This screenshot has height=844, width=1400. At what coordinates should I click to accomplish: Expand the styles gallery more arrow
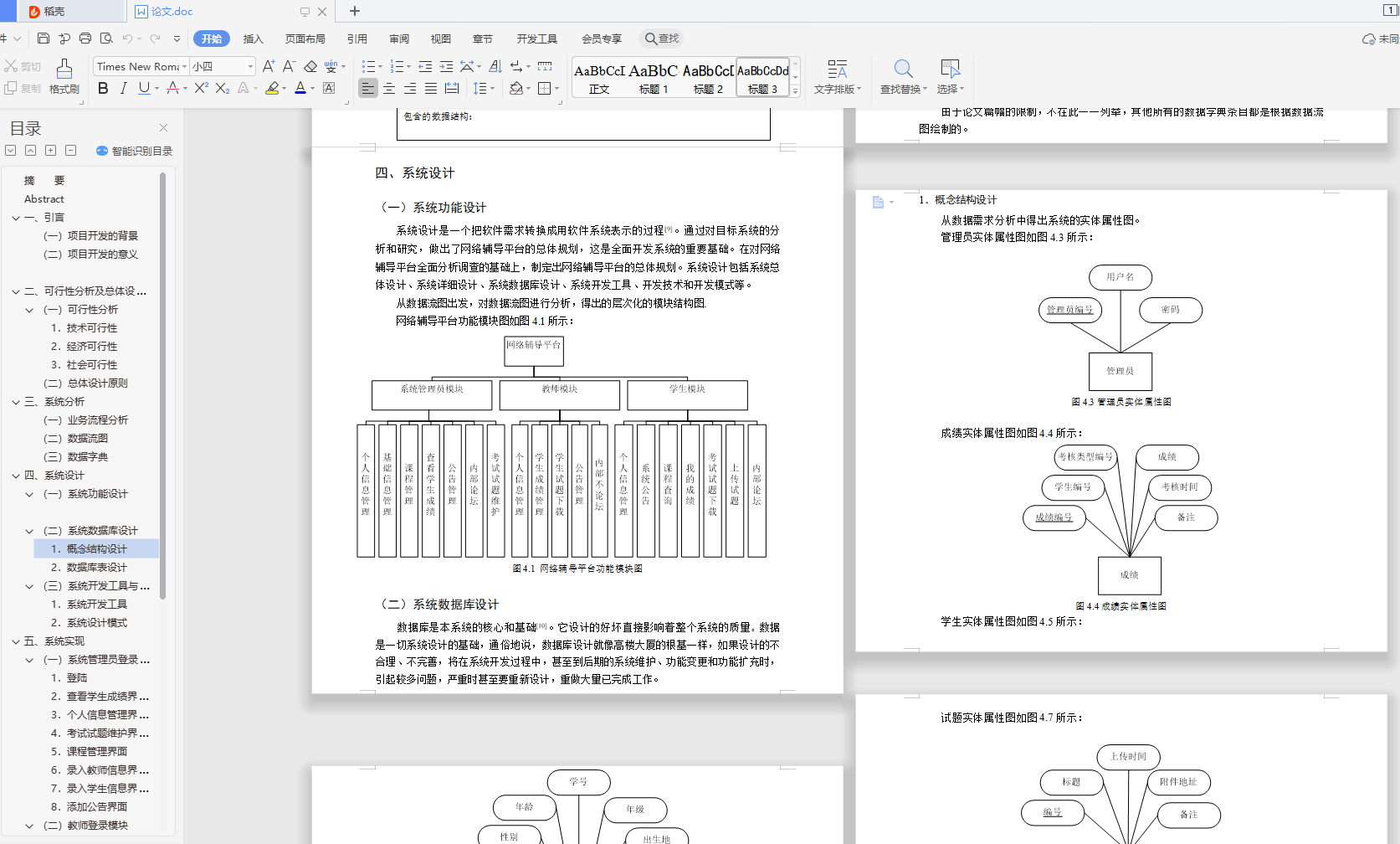pos(795,90)
